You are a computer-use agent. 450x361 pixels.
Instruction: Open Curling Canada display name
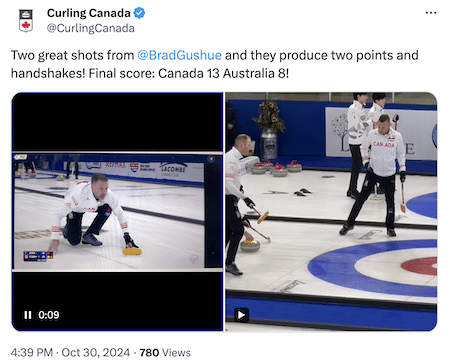(x=88, y=13)
